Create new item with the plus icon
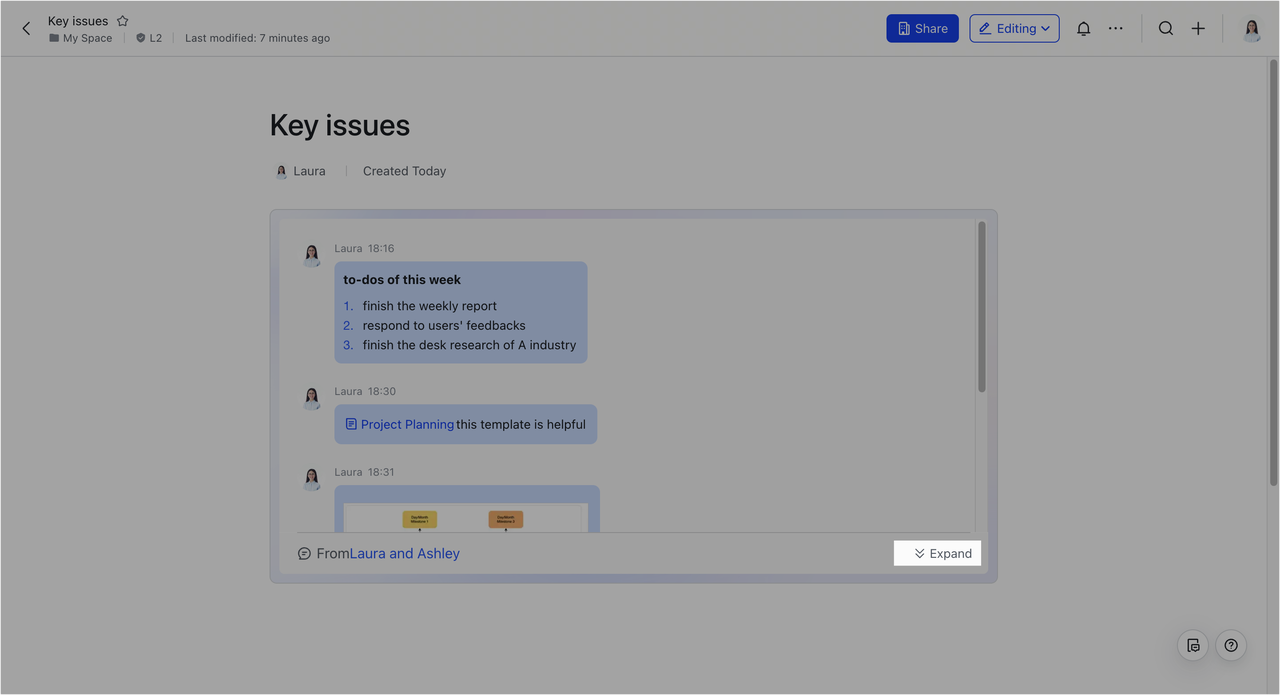 [1198, 28]
